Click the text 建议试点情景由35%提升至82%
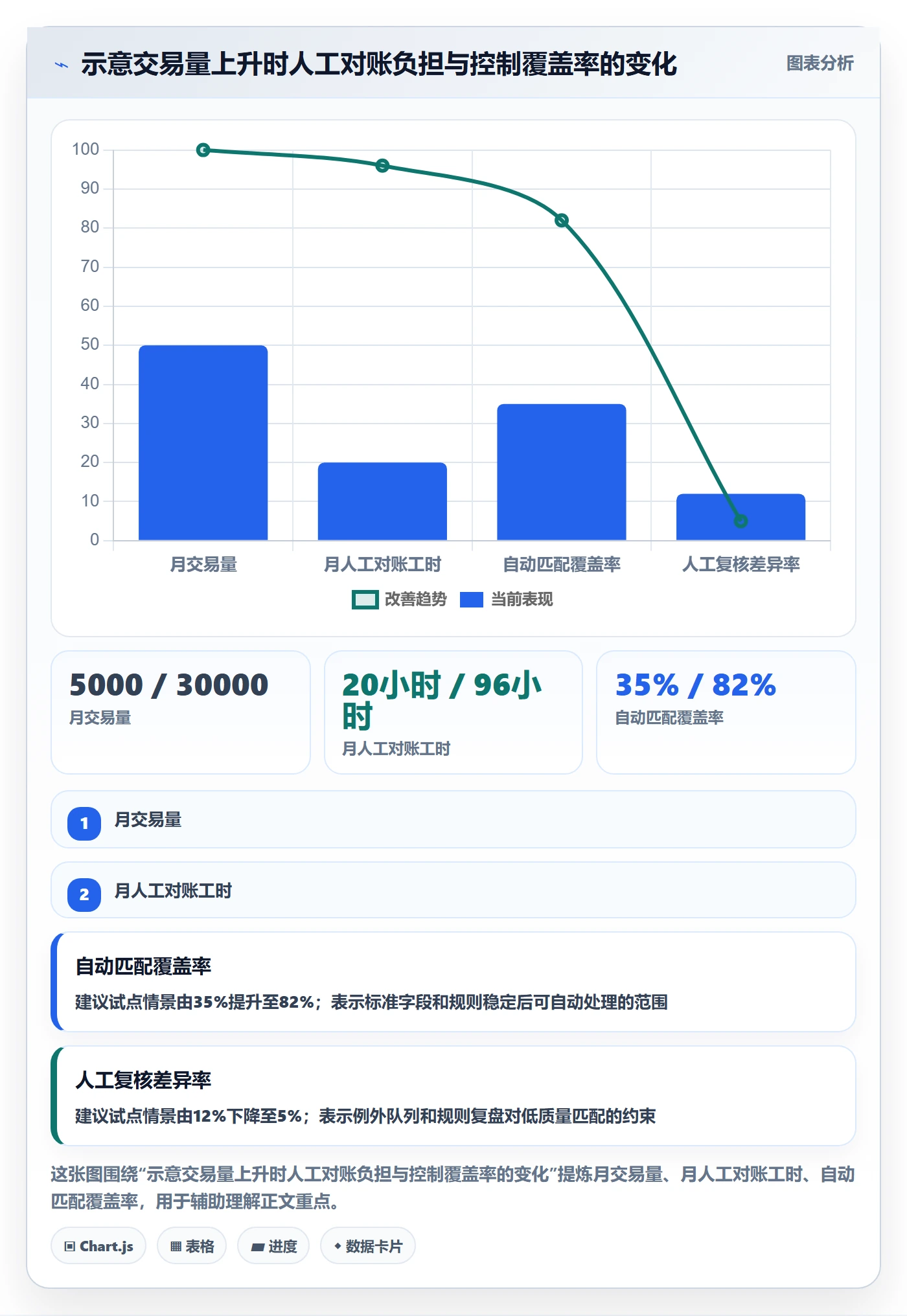 point(194,1003)
